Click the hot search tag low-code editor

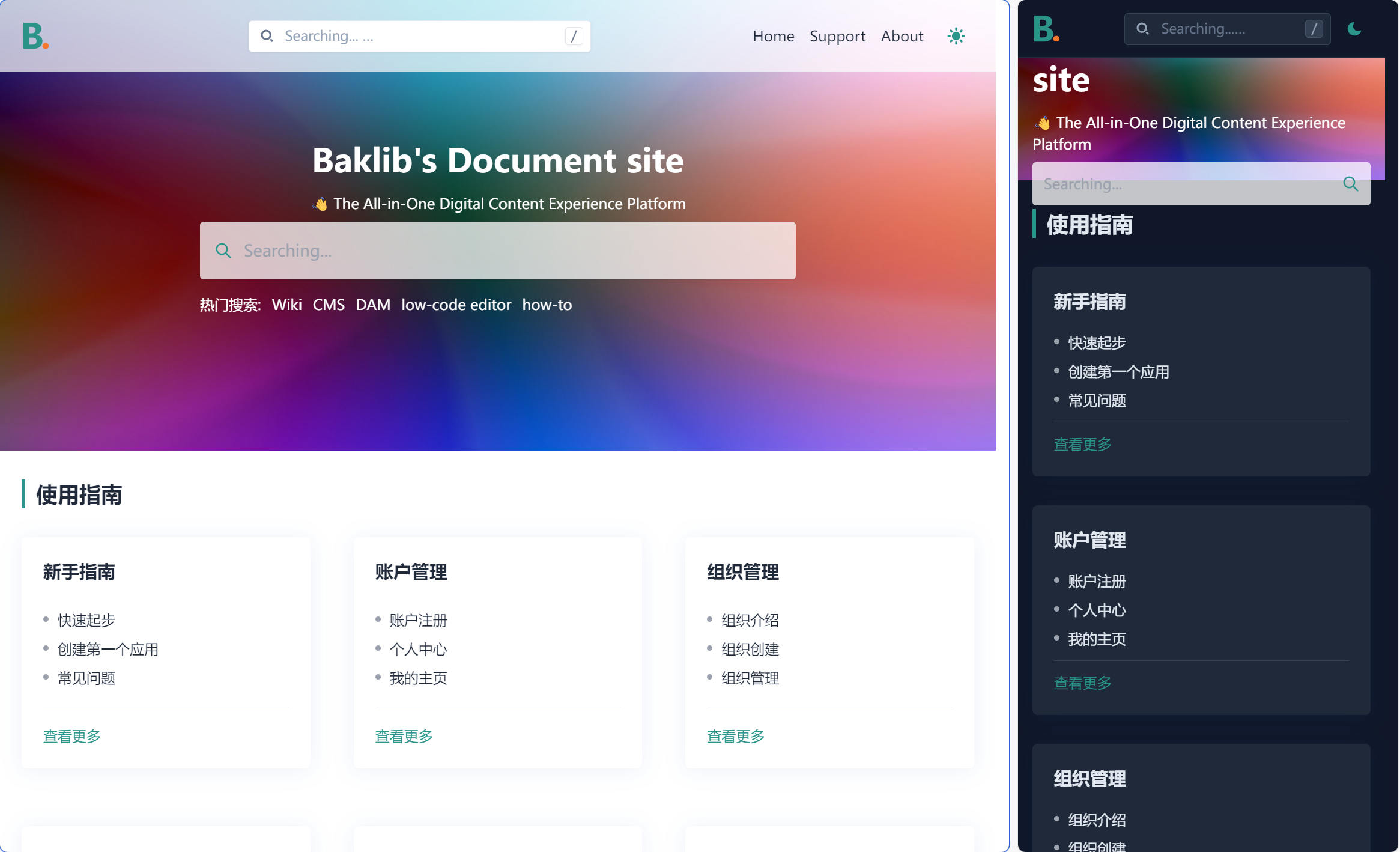point(456,305)
